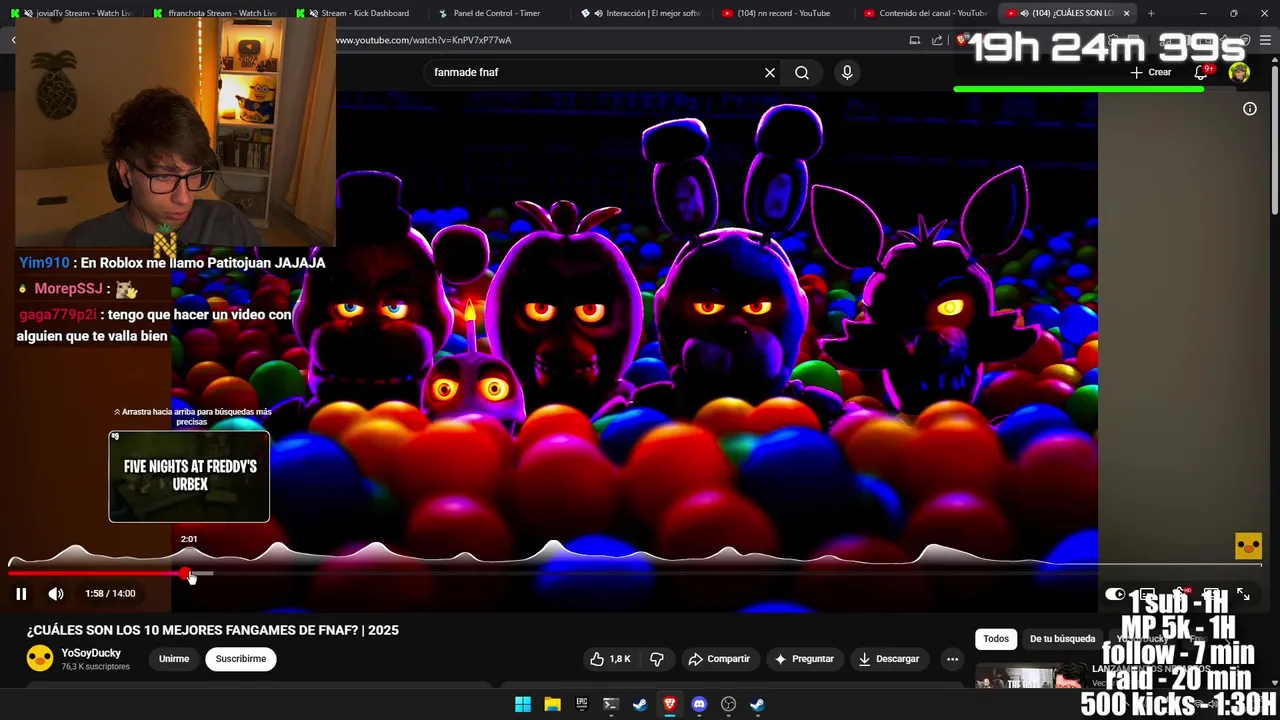This screenshot has width=1280, height=720.
Task: Join channel with Unirme button
Action: click(x=174, y=659)
